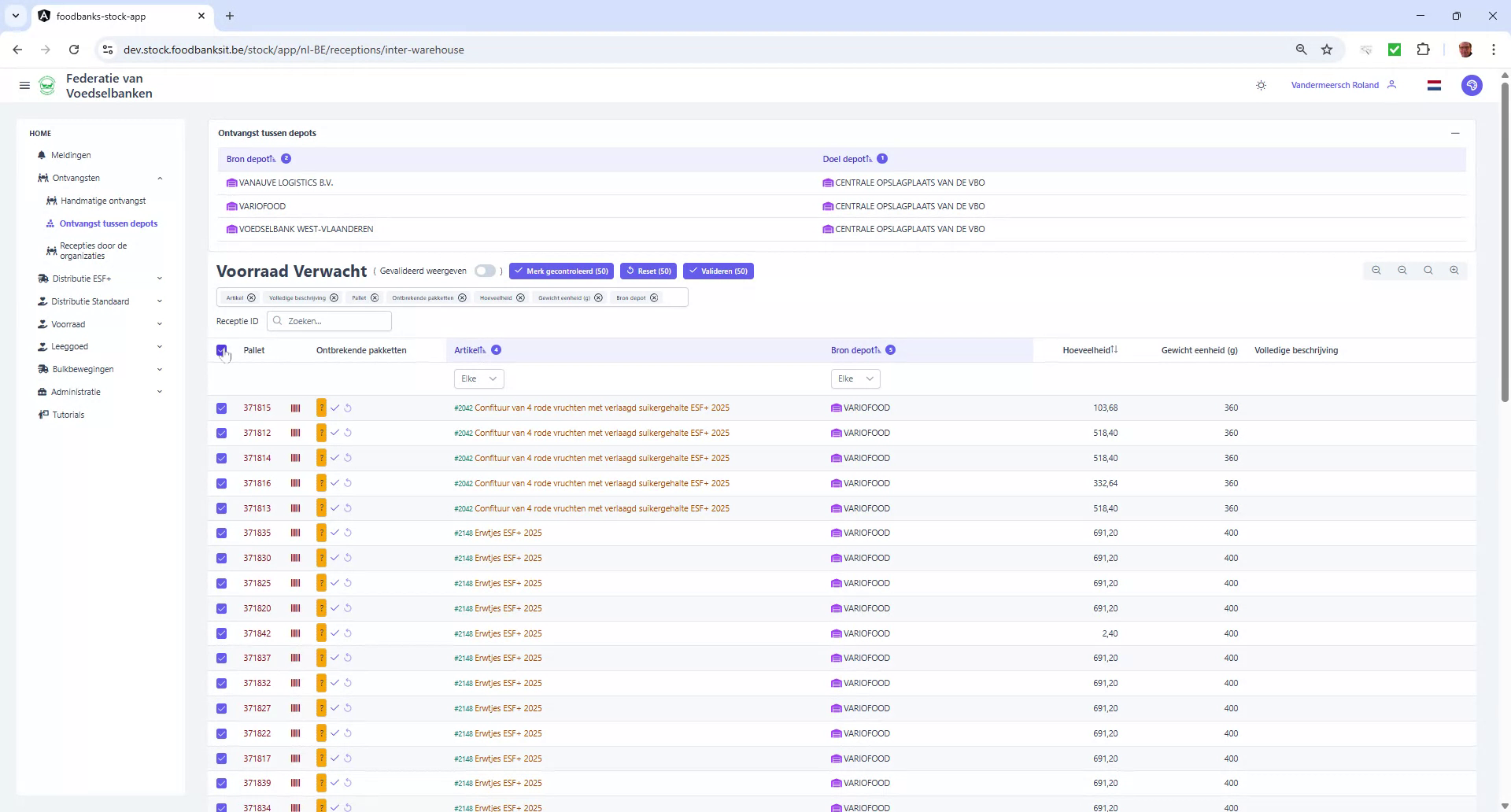Click the reset circular arrow on row 371835

point(349,533)
